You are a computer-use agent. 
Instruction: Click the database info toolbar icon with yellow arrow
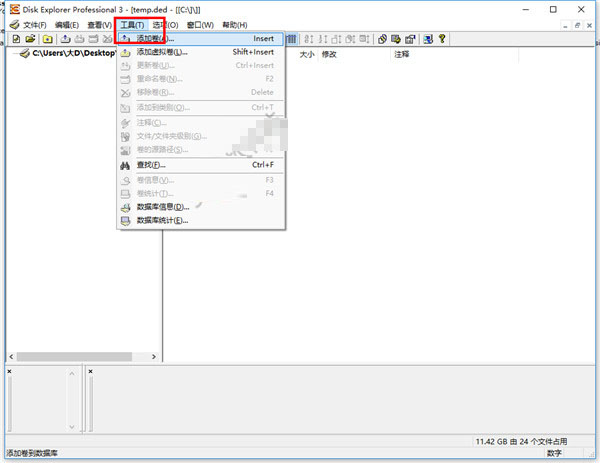(396, 39)
